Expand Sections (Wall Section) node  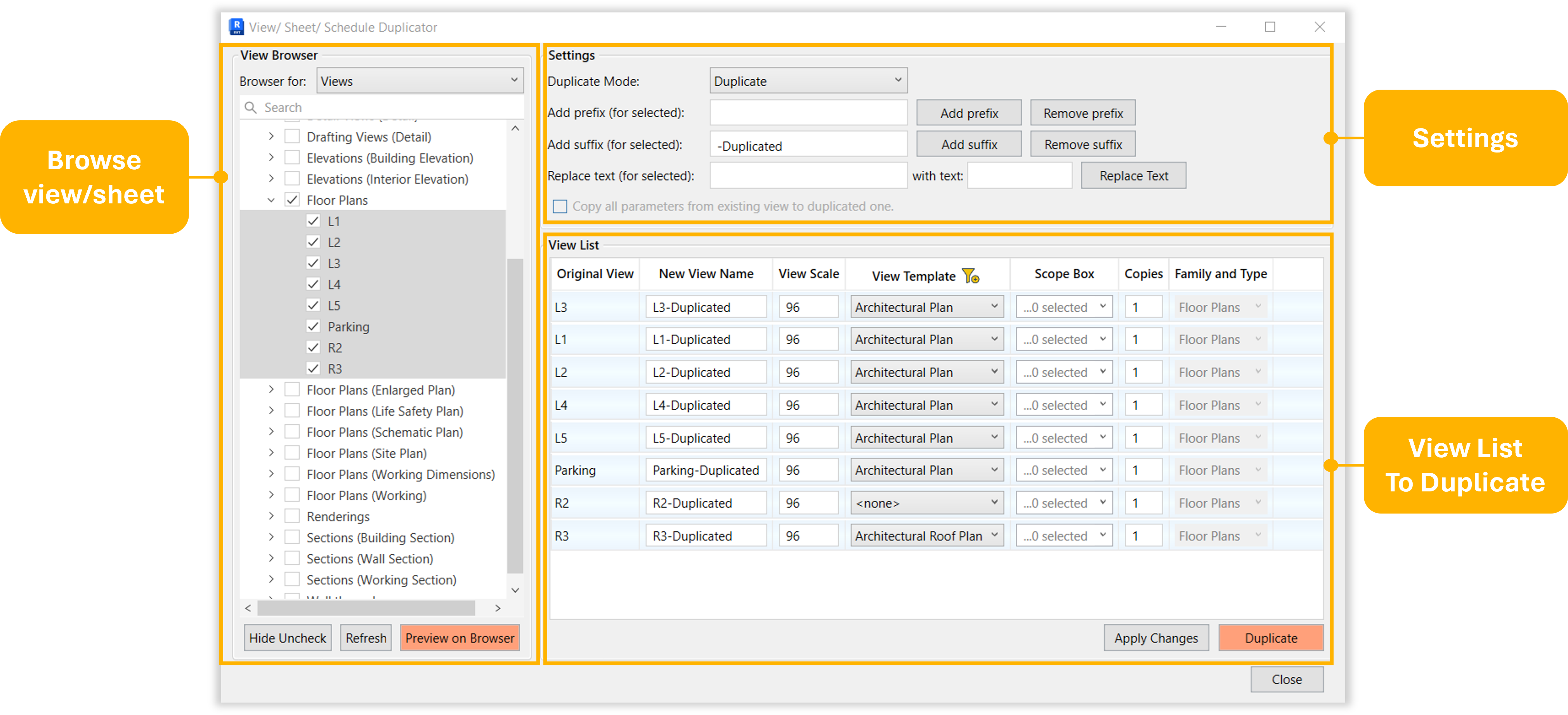pos(271,558)
